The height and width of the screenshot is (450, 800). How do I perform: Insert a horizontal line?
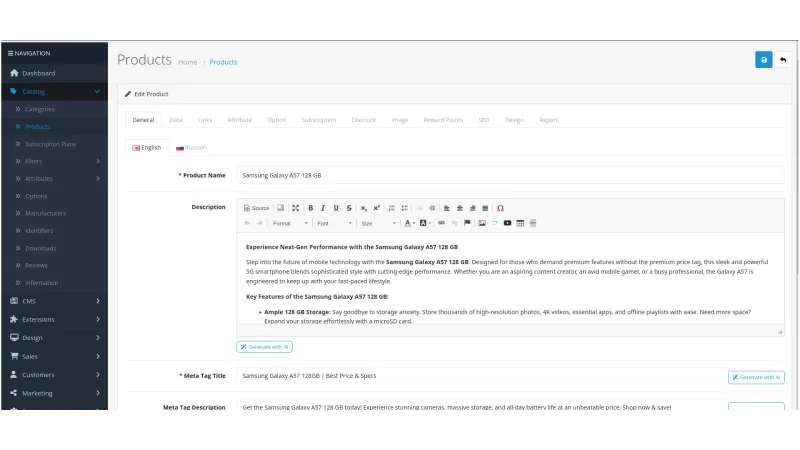(533, 223)
